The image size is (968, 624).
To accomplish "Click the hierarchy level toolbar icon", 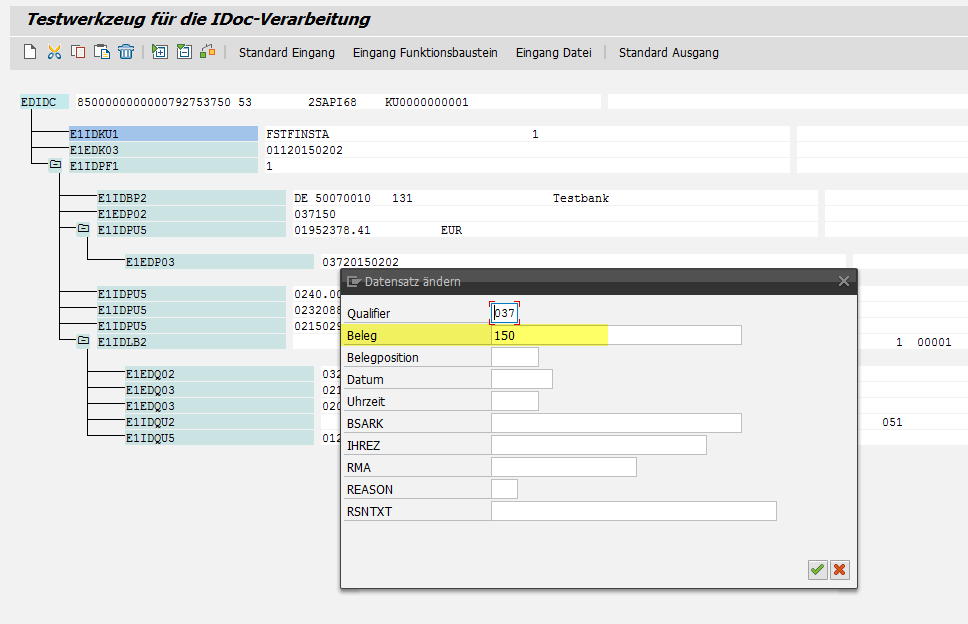I will point(208,52).
